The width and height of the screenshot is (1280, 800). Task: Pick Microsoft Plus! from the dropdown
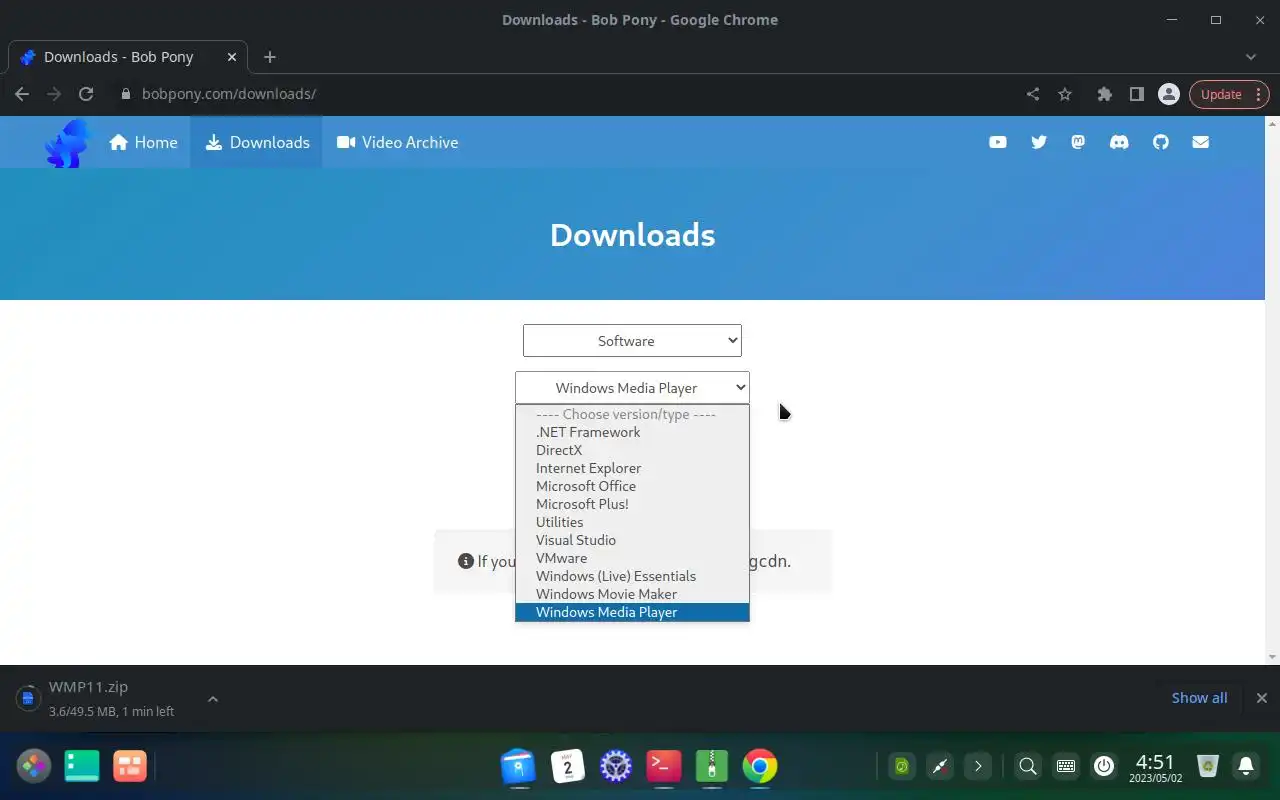[x=632, y=504]
